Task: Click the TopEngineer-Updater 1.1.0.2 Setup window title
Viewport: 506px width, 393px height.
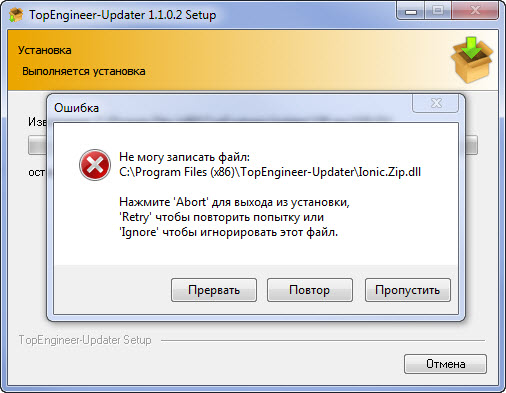Action: pos(122,15)
